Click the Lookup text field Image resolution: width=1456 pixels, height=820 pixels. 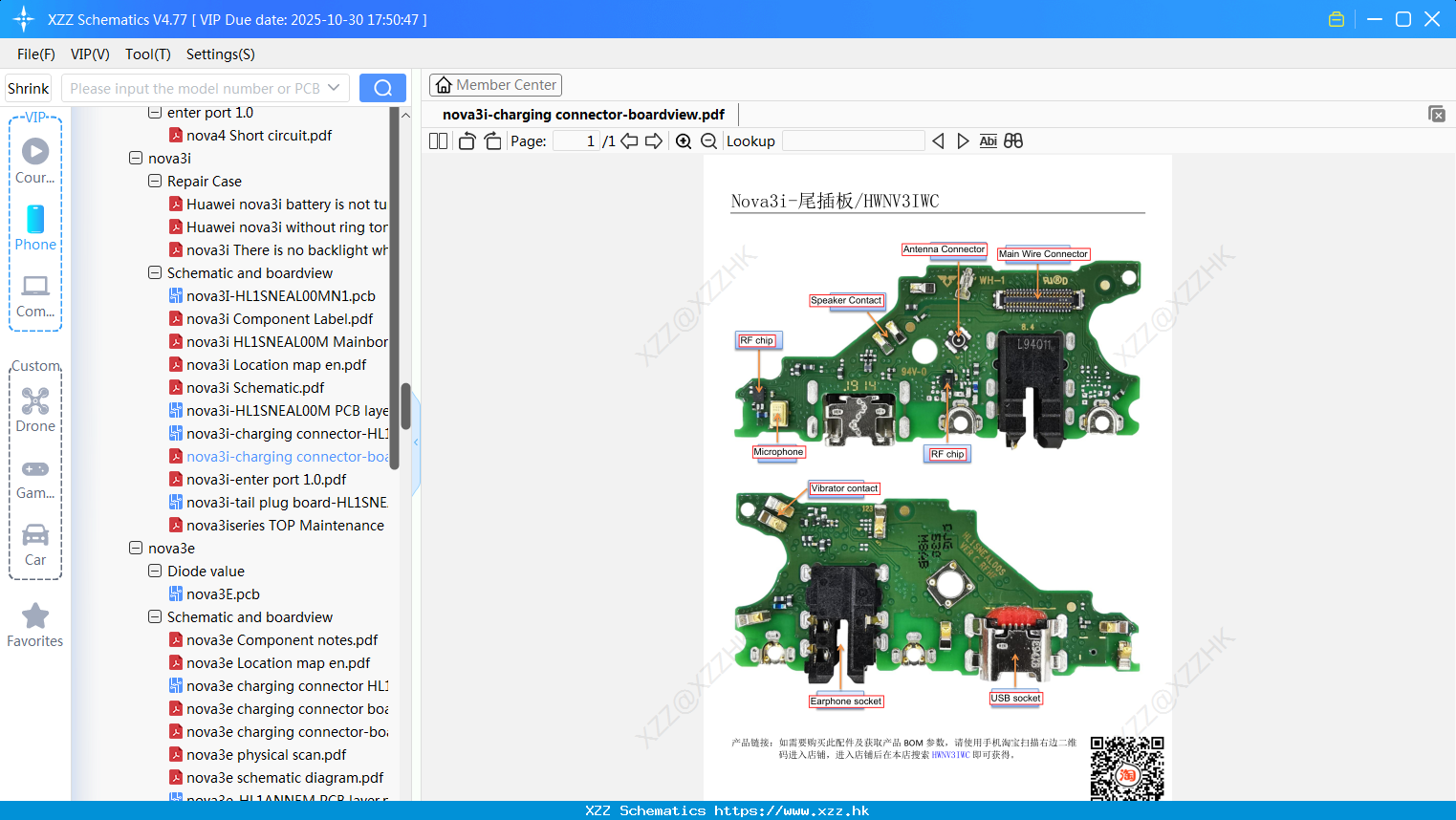pyautogui.click(x=853, y=141)
